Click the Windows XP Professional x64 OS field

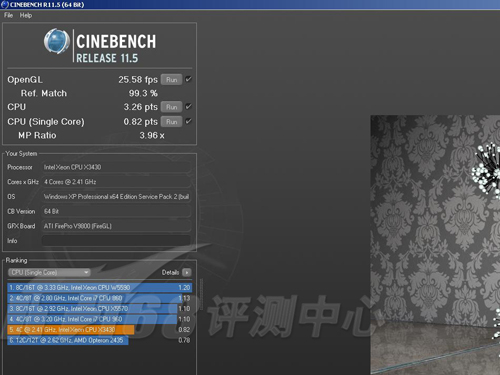tap(116, 197)
